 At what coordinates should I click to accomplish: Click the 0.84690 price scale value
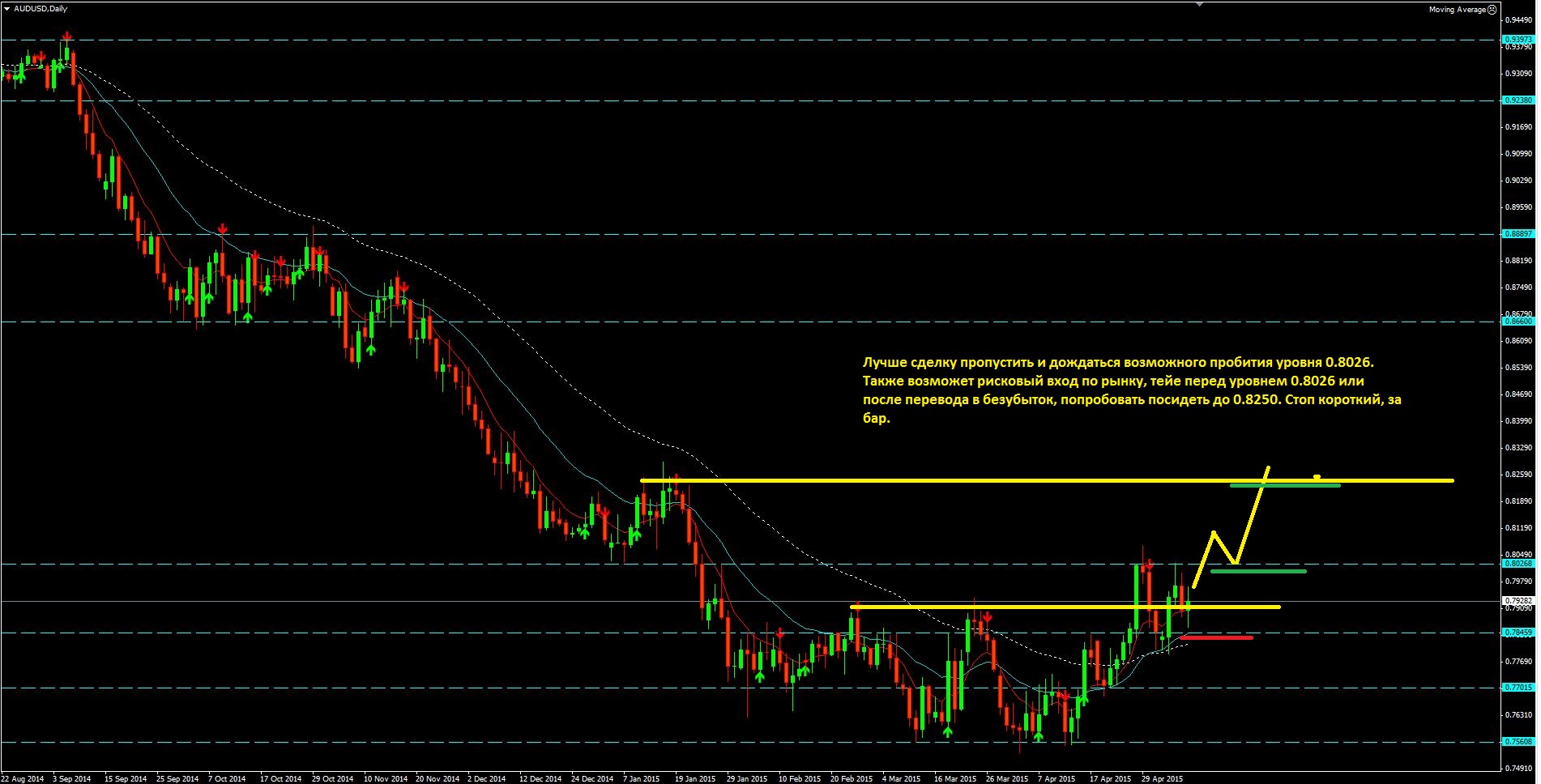pos(1518,394)
